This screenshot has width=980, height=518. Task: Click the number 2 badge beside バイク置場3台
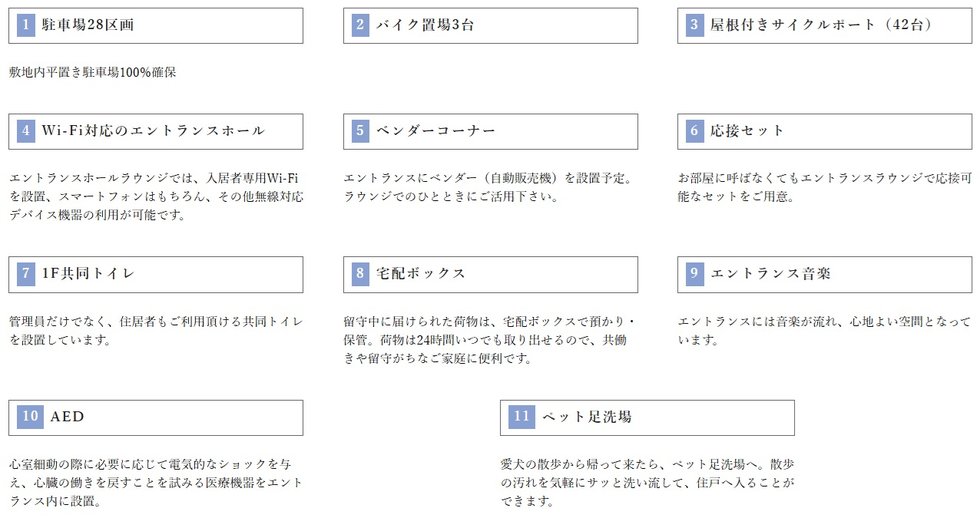pos(361,25)
